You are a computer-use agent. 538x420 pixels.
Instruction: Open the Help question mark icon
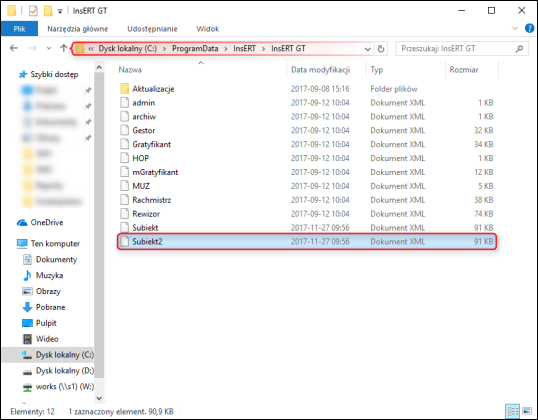[529, 28]
